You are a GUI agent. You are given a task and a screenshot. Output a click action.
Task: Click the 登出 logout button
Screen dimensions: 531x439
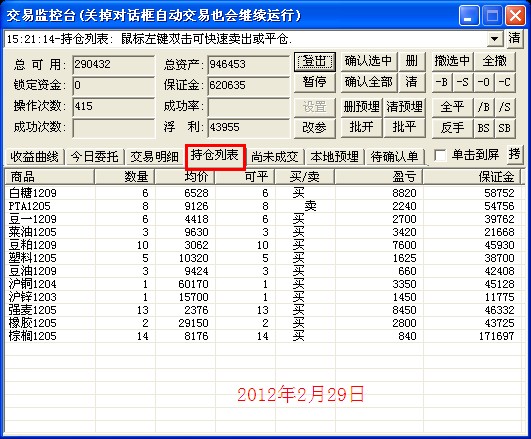[x=315, y=62]
